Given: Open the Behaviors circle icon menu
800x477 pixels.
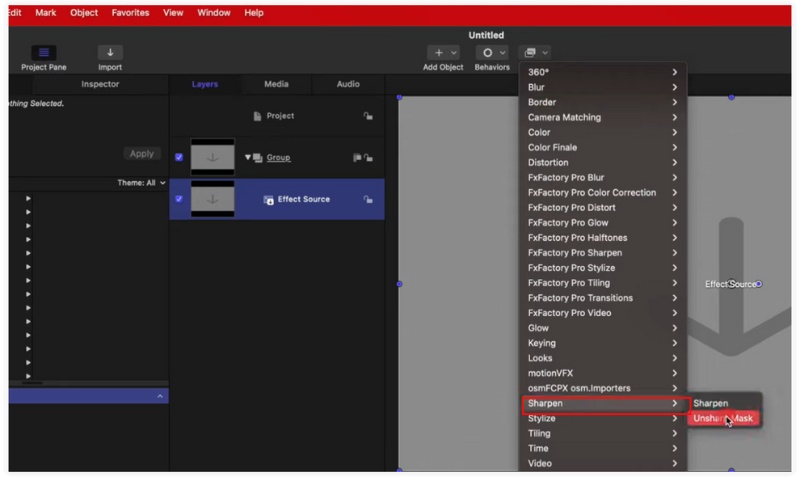Looking at the screenshot, I should coord(490,53).
